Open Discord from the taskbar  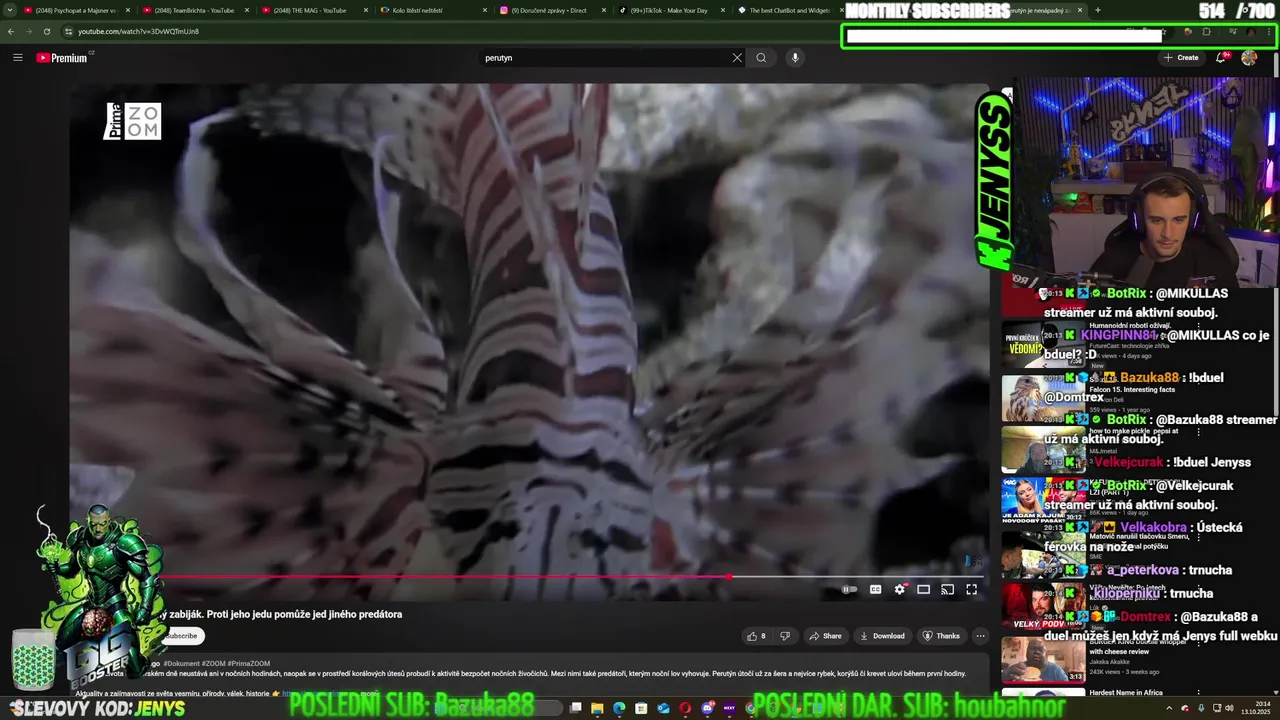pos(708,708)
